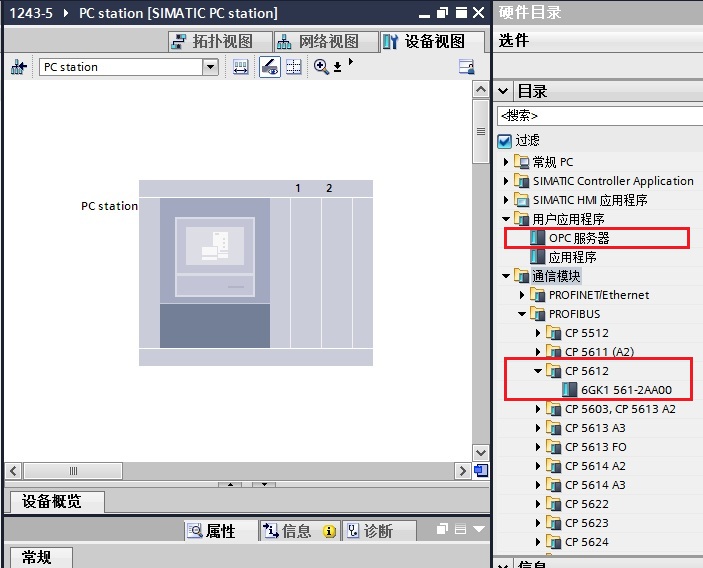Expand SIMATIC HMI 应用程序 folder
This screenshot has height=568, width=703.
[506, 200]
